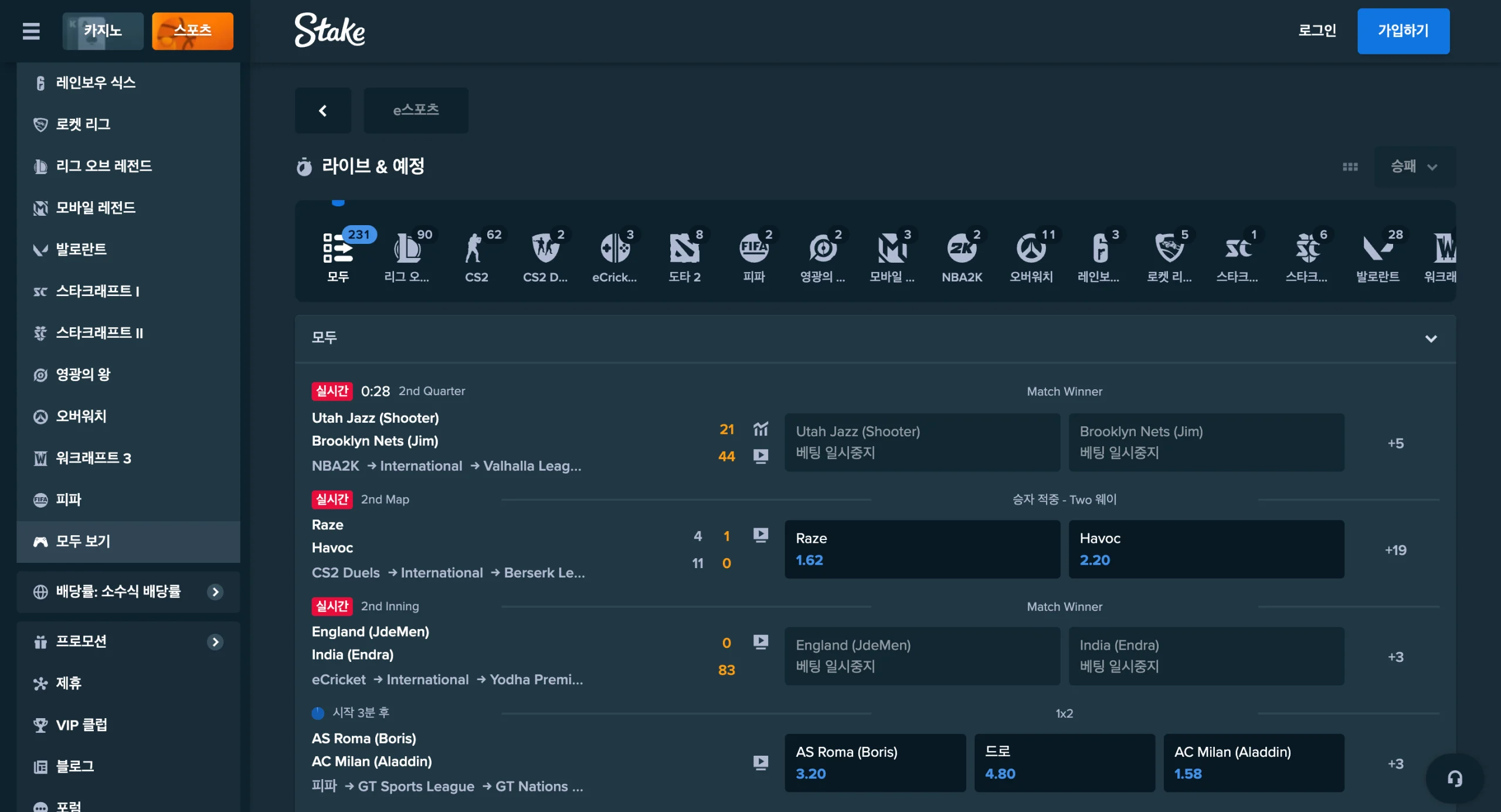Screen dimensions: 1501x812
Task: Go back using the left arrow button
Action: click(x=322, y=110)
